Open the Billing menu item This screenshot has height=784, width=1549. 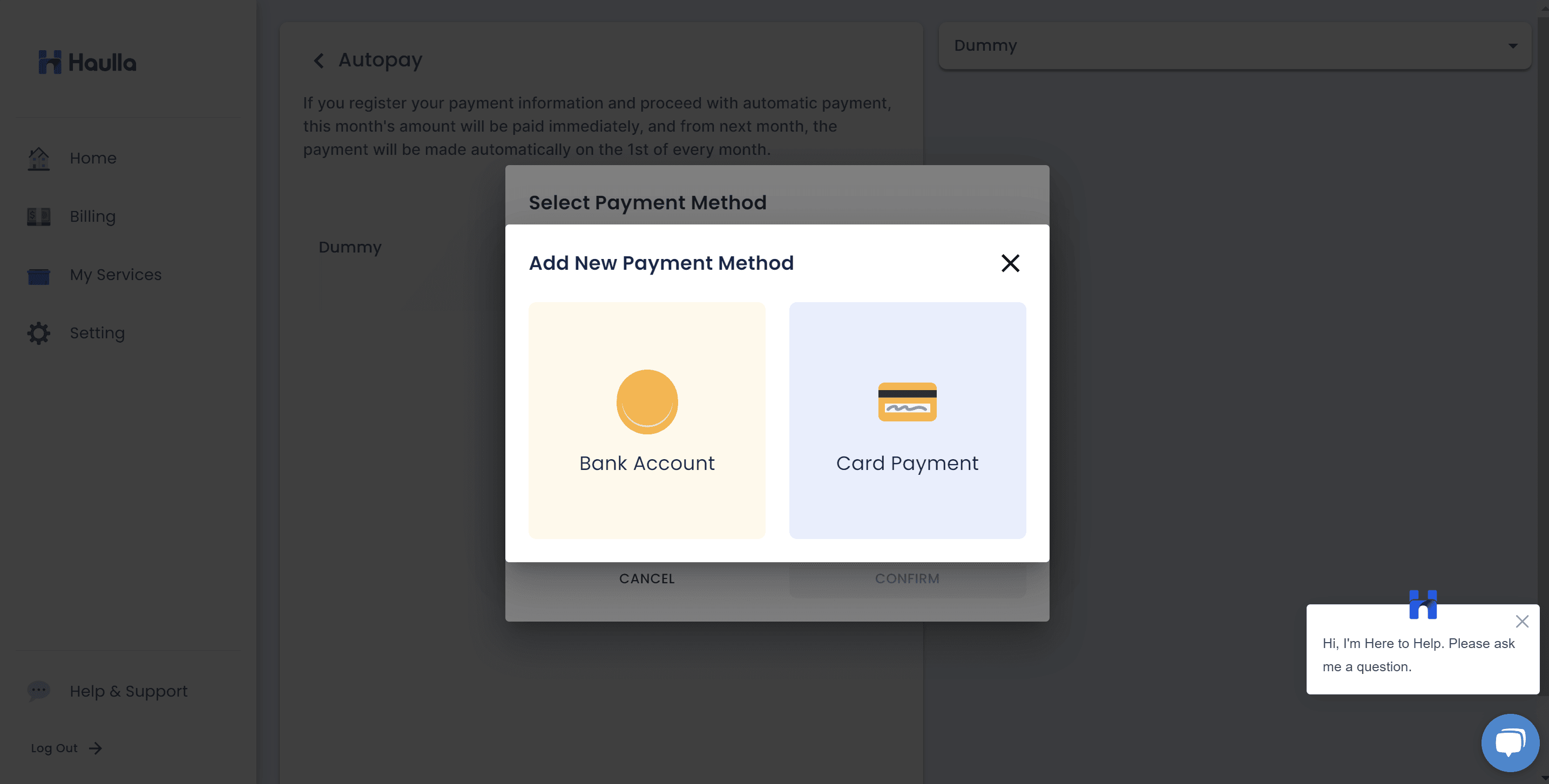click(93, 217)
